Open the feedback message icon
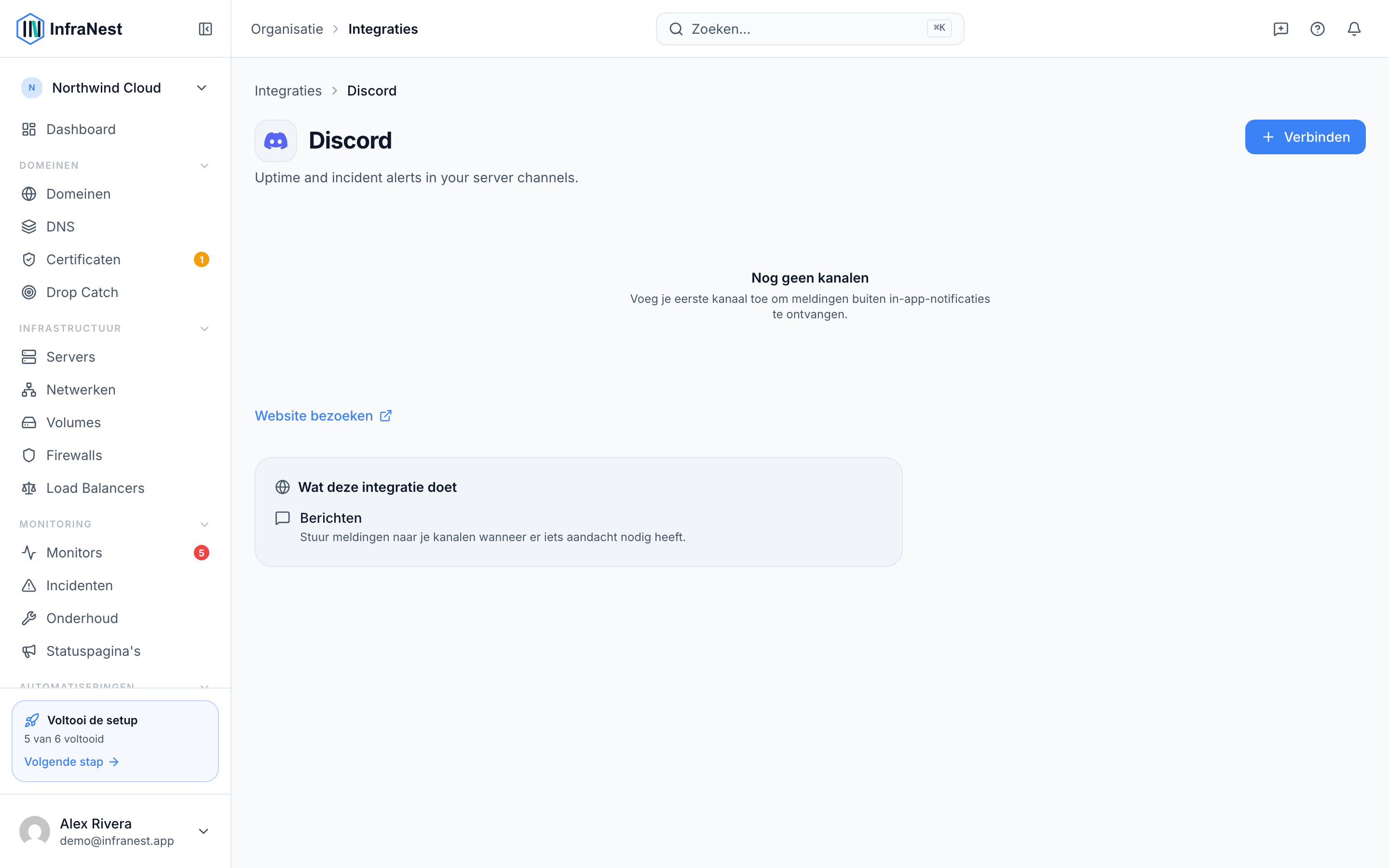This screenshot has width=1389, height=868. (x=1280, y=29)
